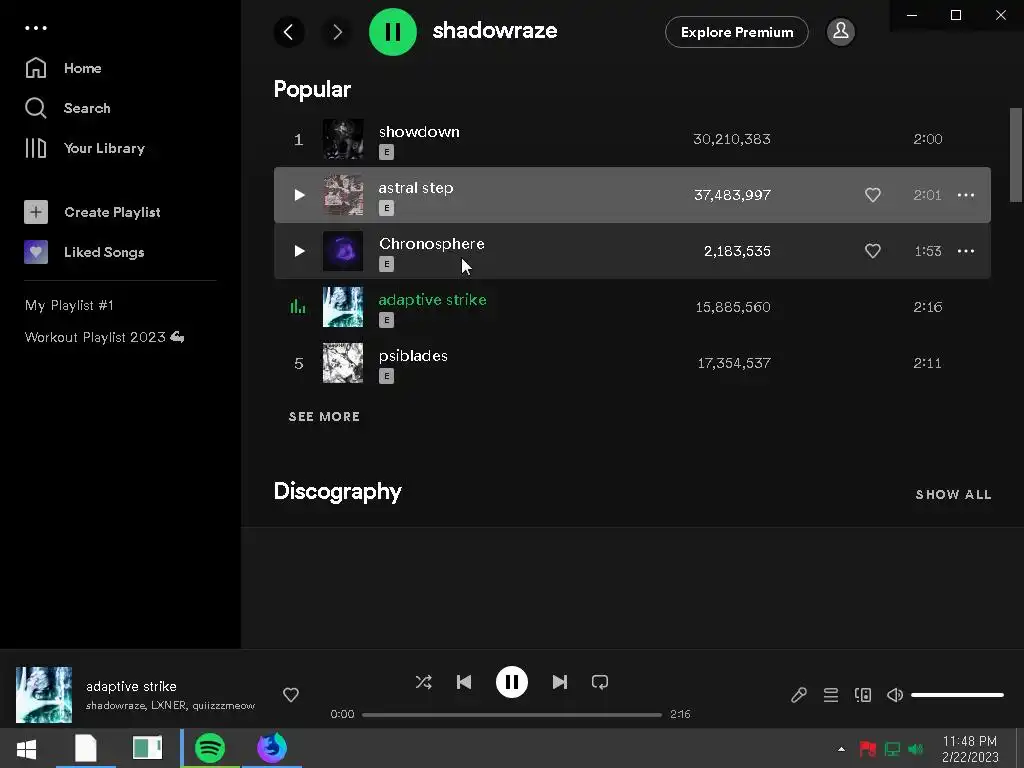This screenshot has width=1024, height=768.
Task: Click the showdown album thumbnail
Action: tap(343, 138)
